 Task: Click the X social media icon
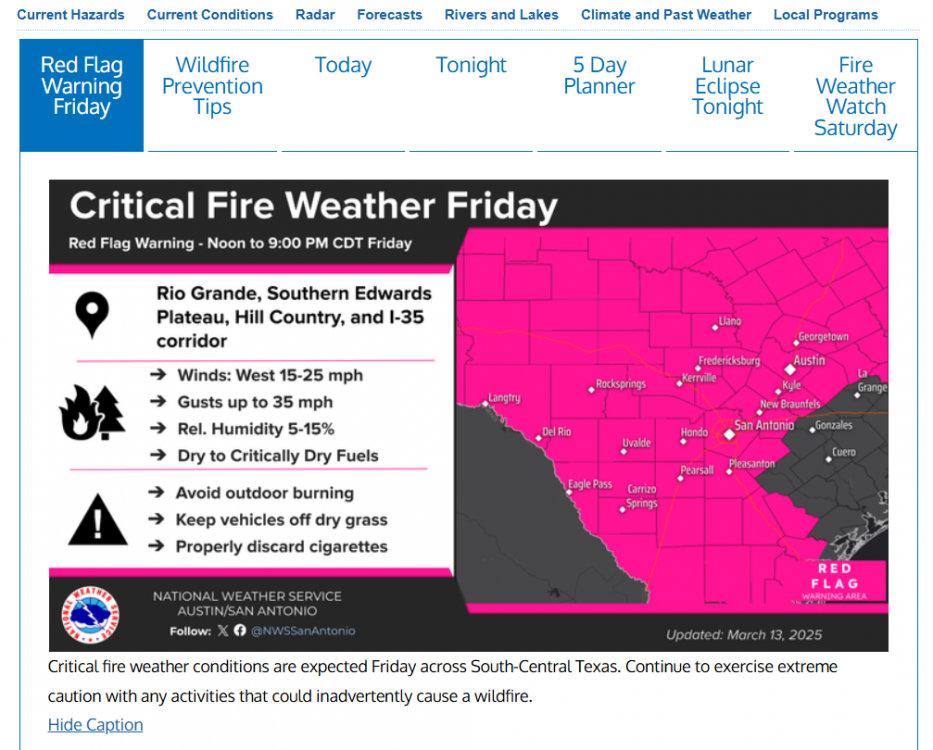[x=222, y=631]
